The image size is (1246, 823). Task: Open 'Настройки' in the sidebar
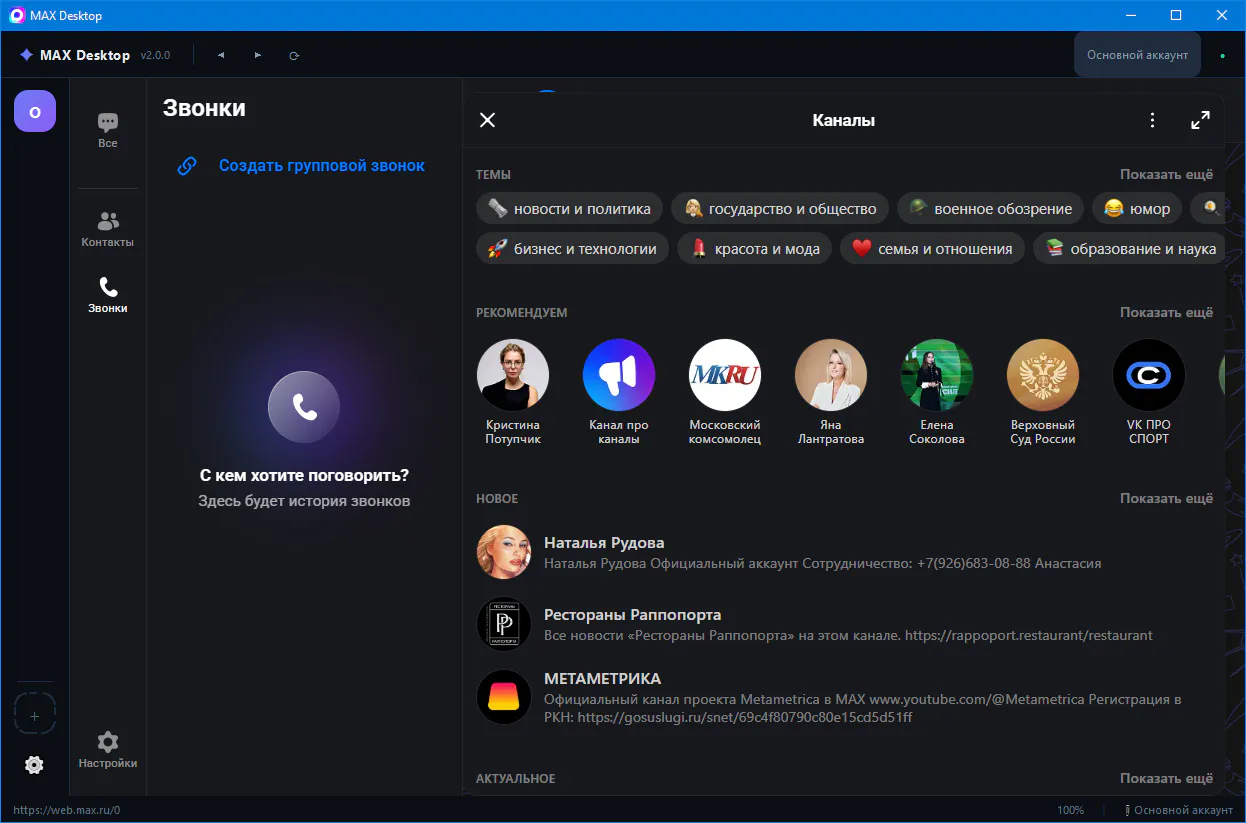(108, 750)
